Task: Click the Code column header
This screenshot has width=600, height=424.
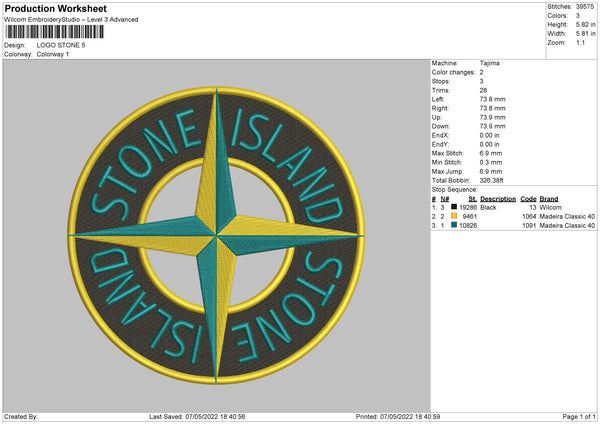Action: pos(528,199)
